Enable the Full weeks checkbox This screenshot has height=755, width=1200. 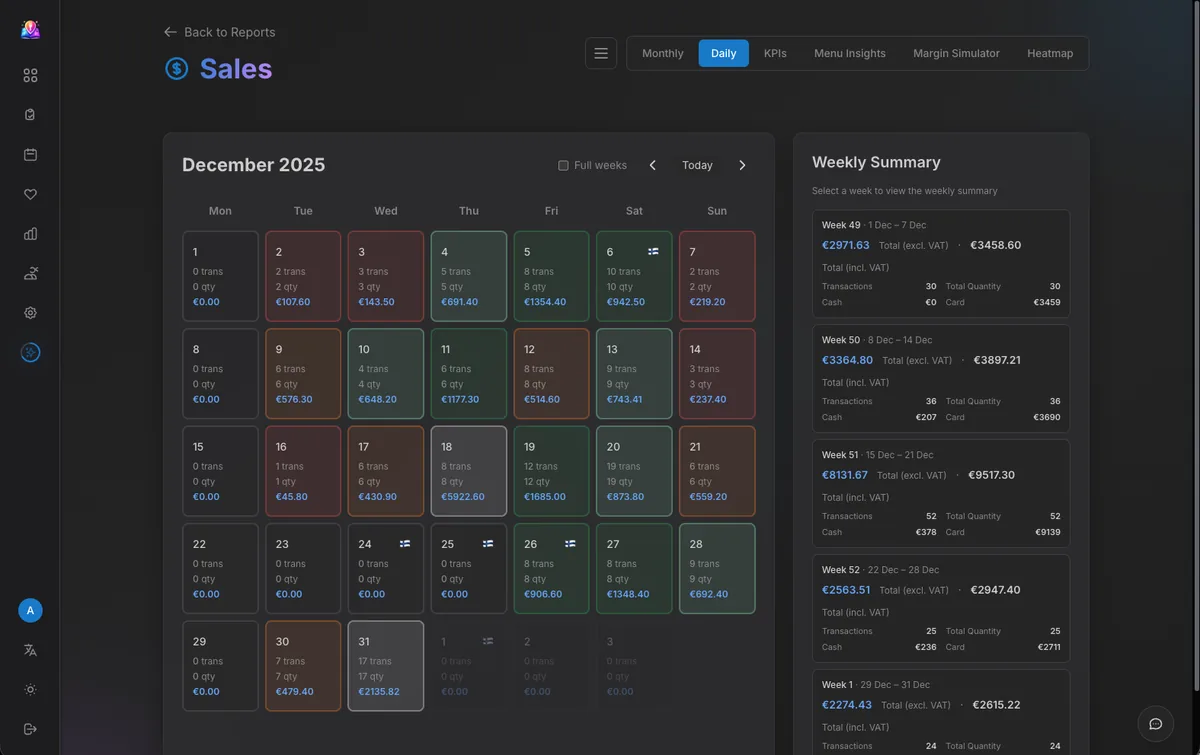pyautogui.click(x=563, y=164)
